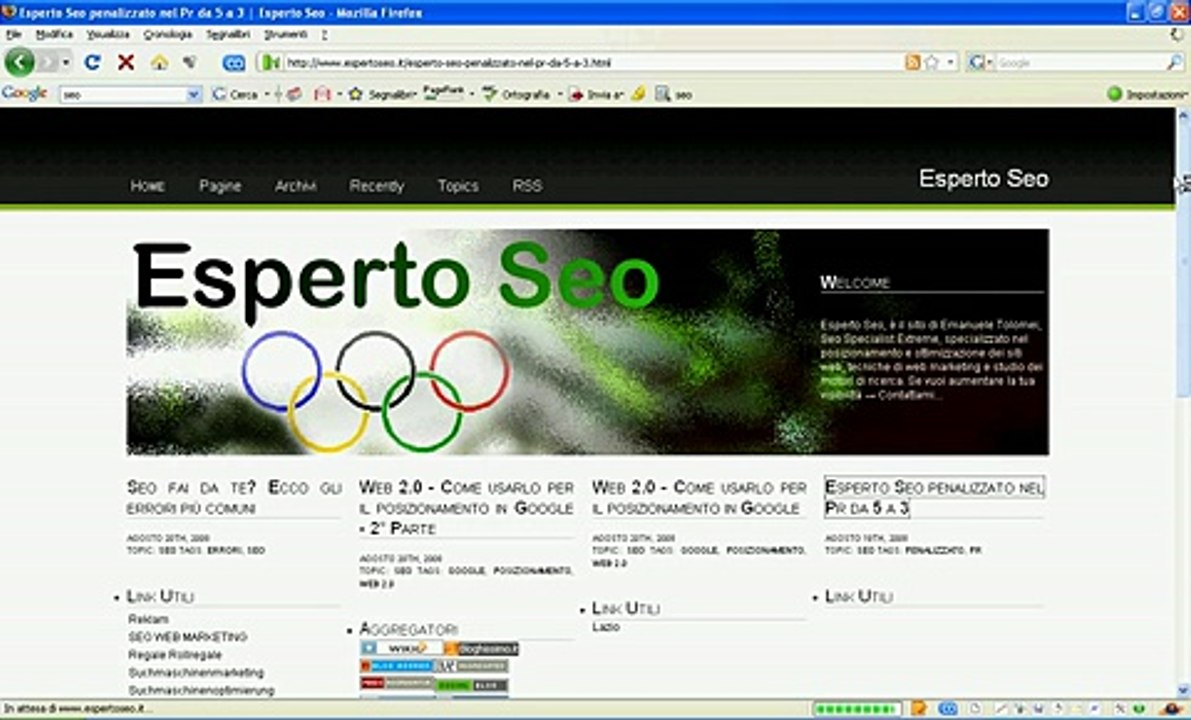The height and width of the screenshot is (720, 1191).
Task: Click the page icon in status bar
Action: [975, 709]
